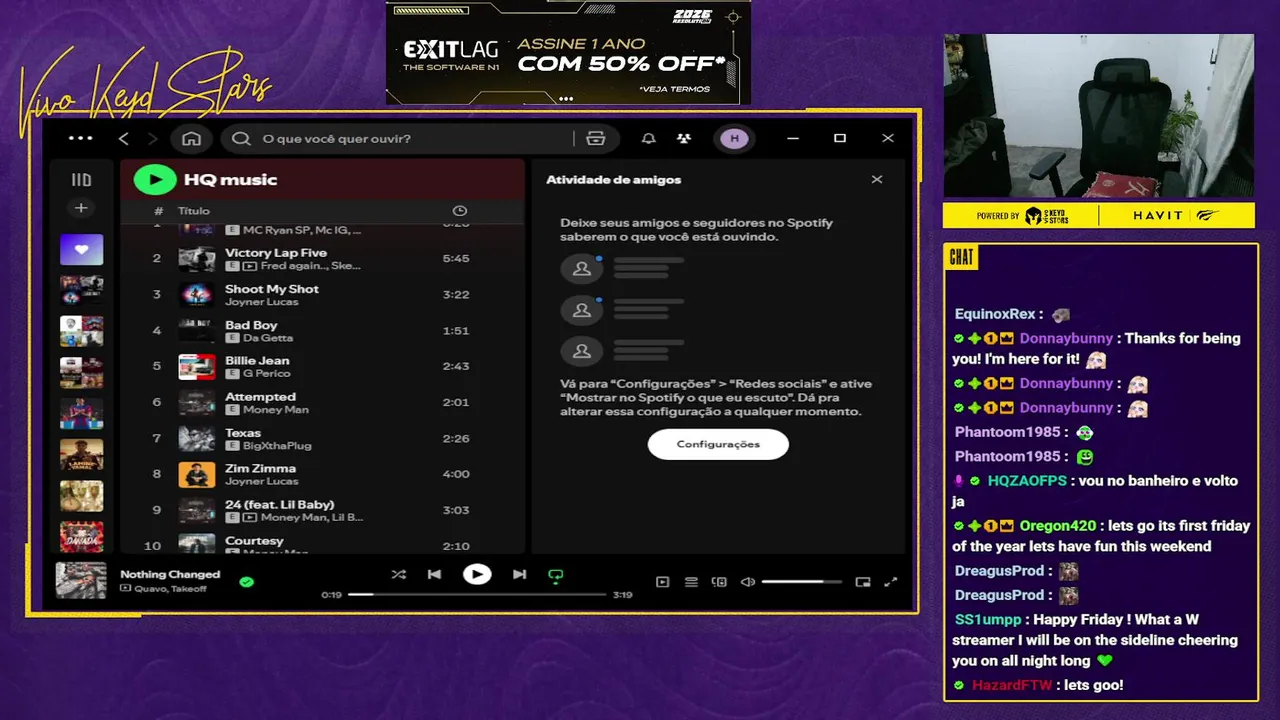
Task: Click chat username SS1umpp
Action: (988, 619)
